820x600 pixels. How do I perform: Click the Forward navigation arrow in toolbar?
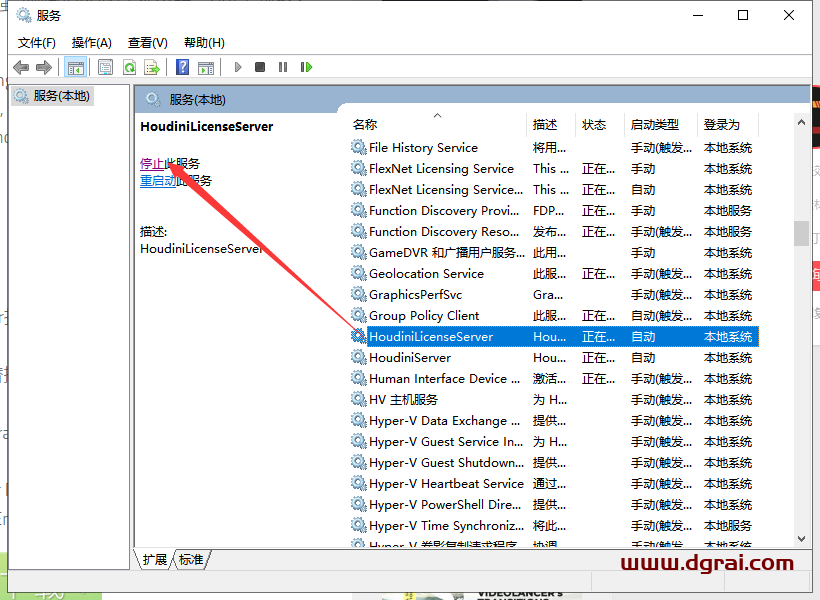[44, 67]
